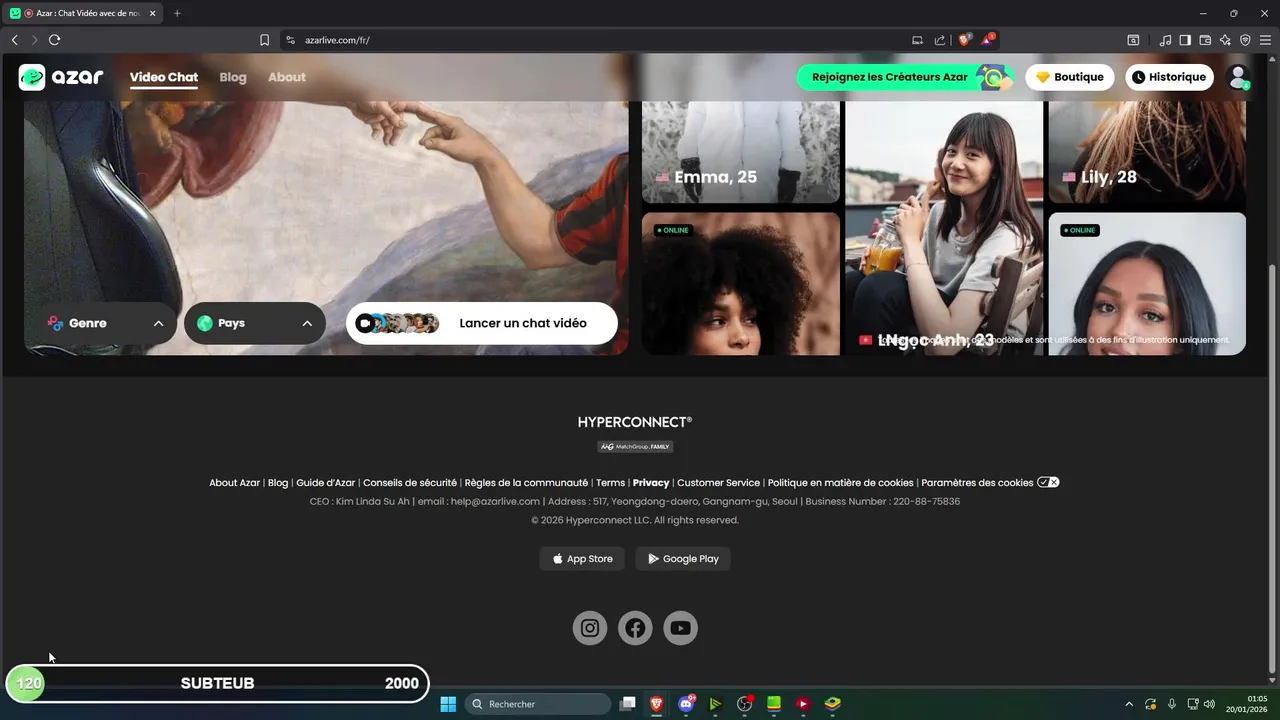The image size is (1280, 720).
Task: Open the Windows Start menu
Action: coord(448,704)
